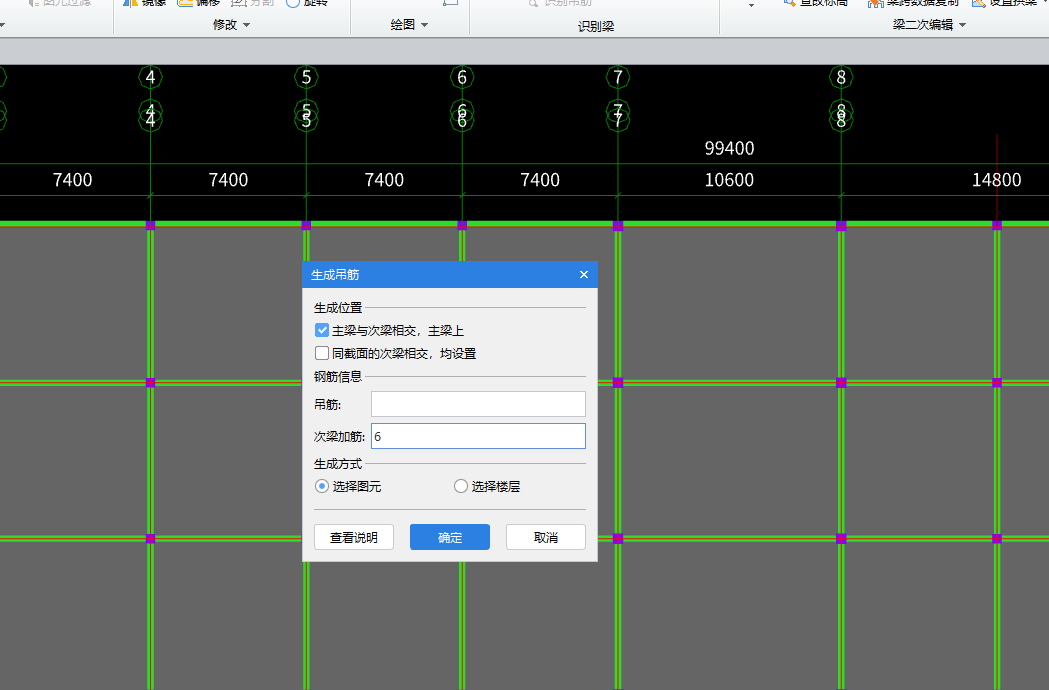The height and width of the screenshot is (690, 1049).
Task: Open 查看说明 help button
Action: point(354,537)
